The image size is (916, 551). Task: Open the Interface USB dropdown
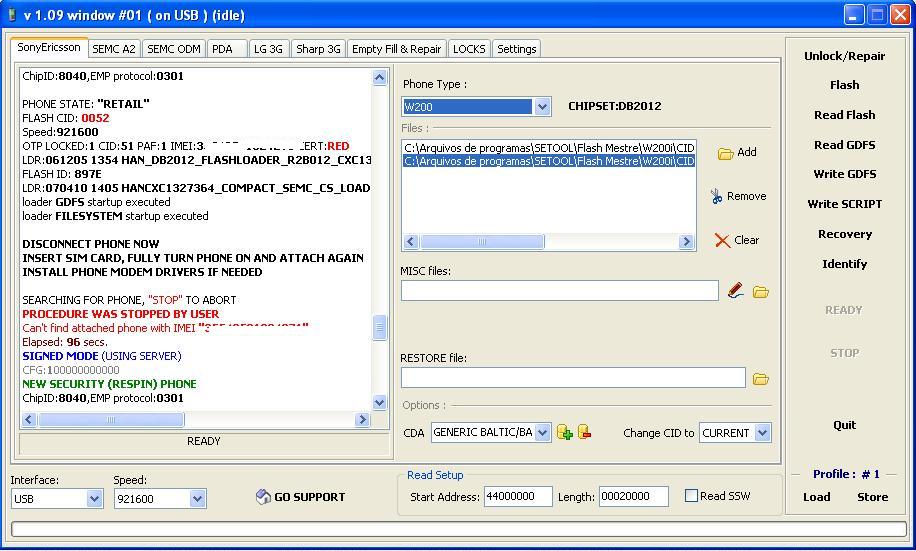coord(94,499)
